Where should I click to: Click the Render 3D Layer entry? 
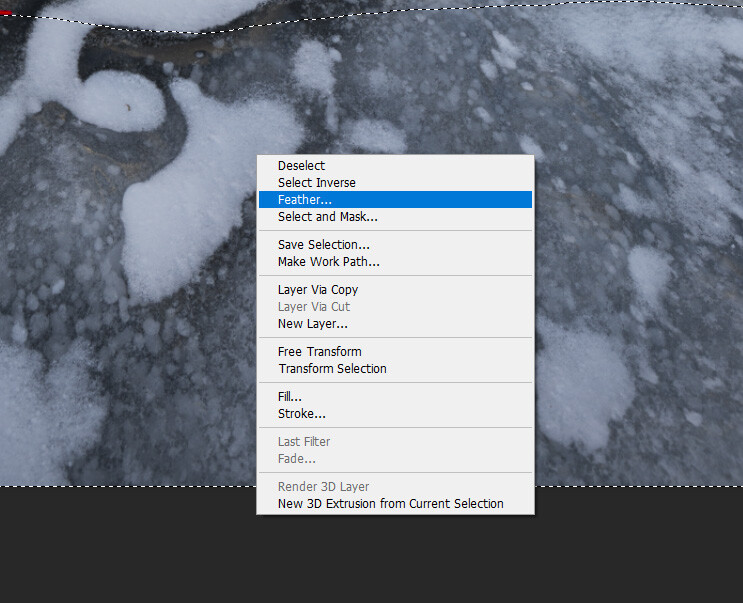(x=395, y=486)
